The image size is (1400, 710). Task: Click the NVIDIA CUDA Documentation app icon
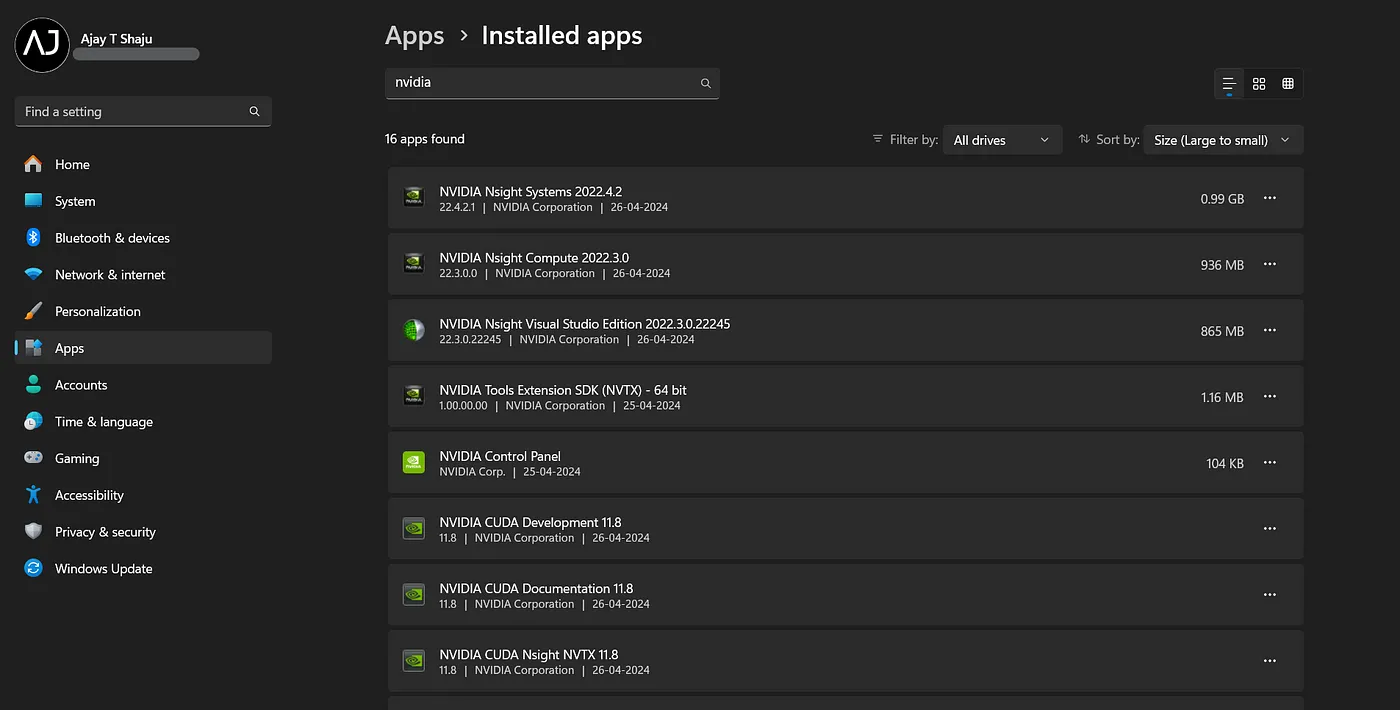413,594
